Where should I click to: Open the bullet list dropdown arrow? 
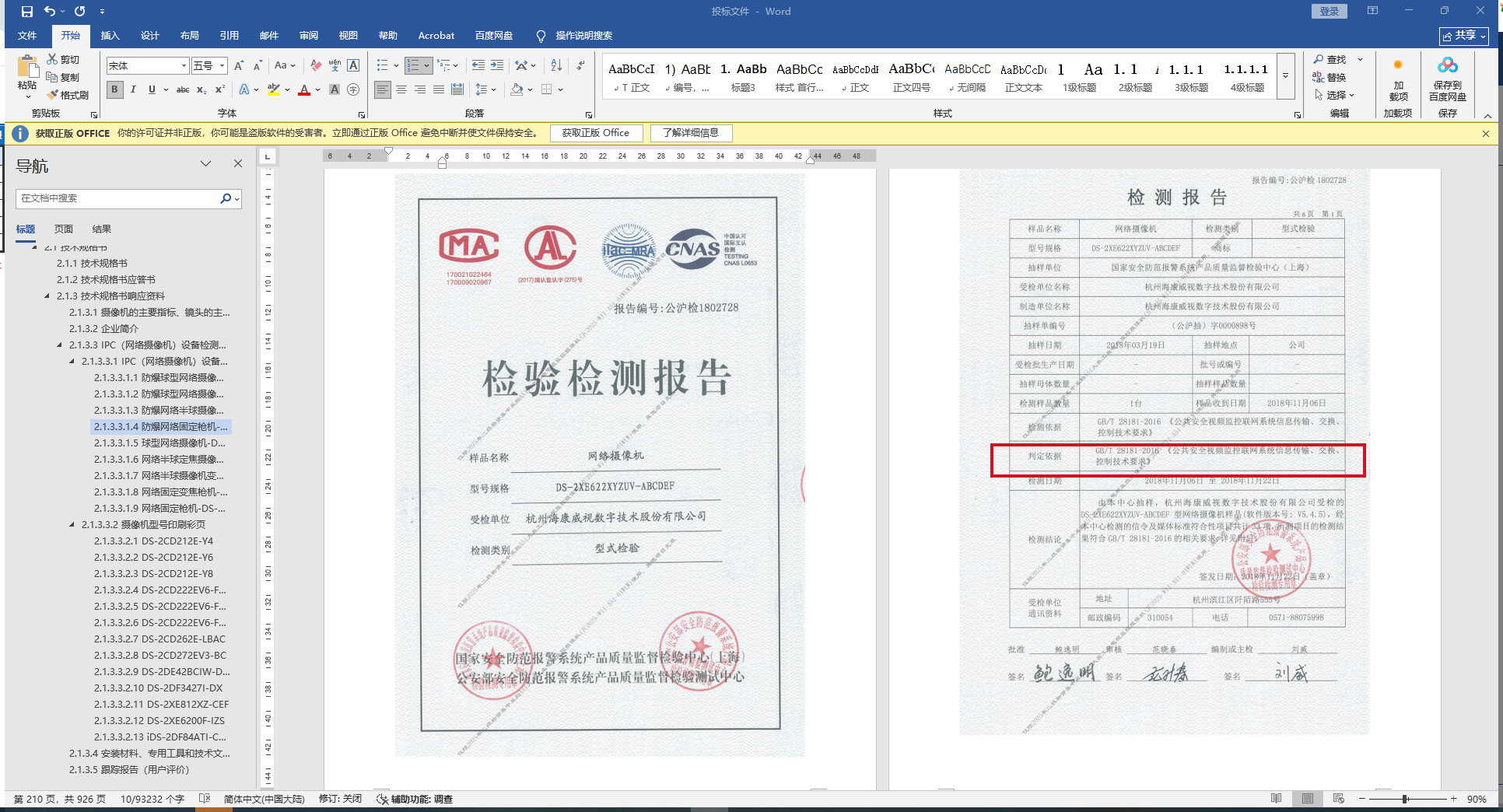coord(396,65)
